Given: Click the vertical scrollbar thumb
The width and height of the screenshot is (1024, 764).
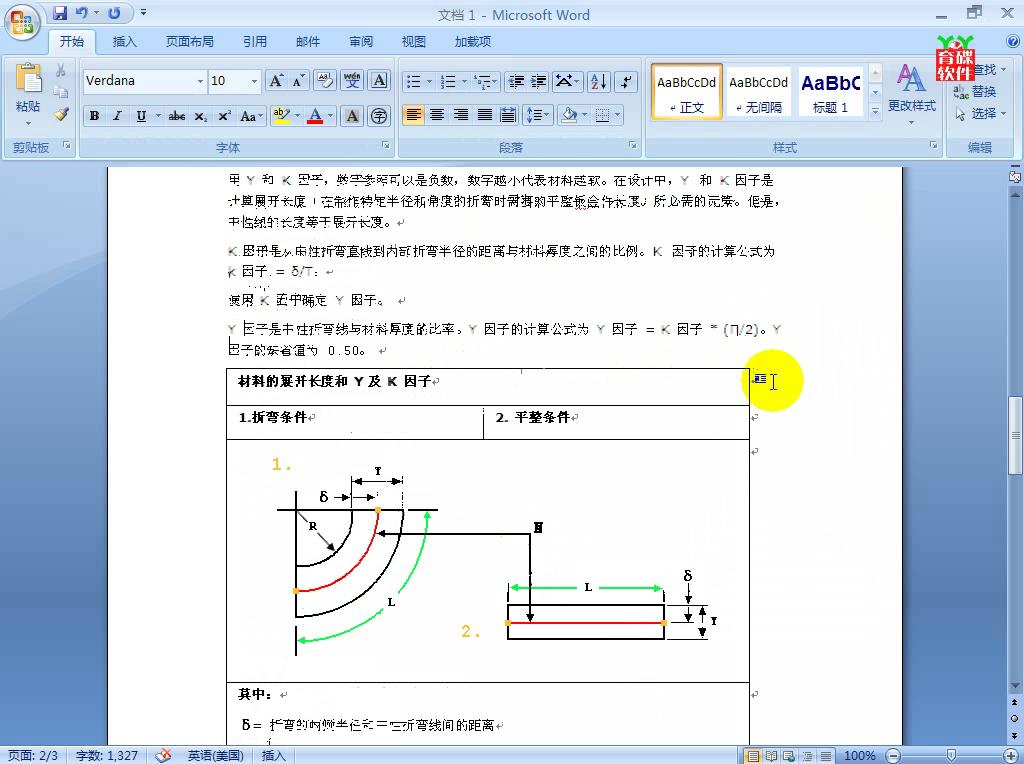Looking at the screenshot, I should 1015,434.
